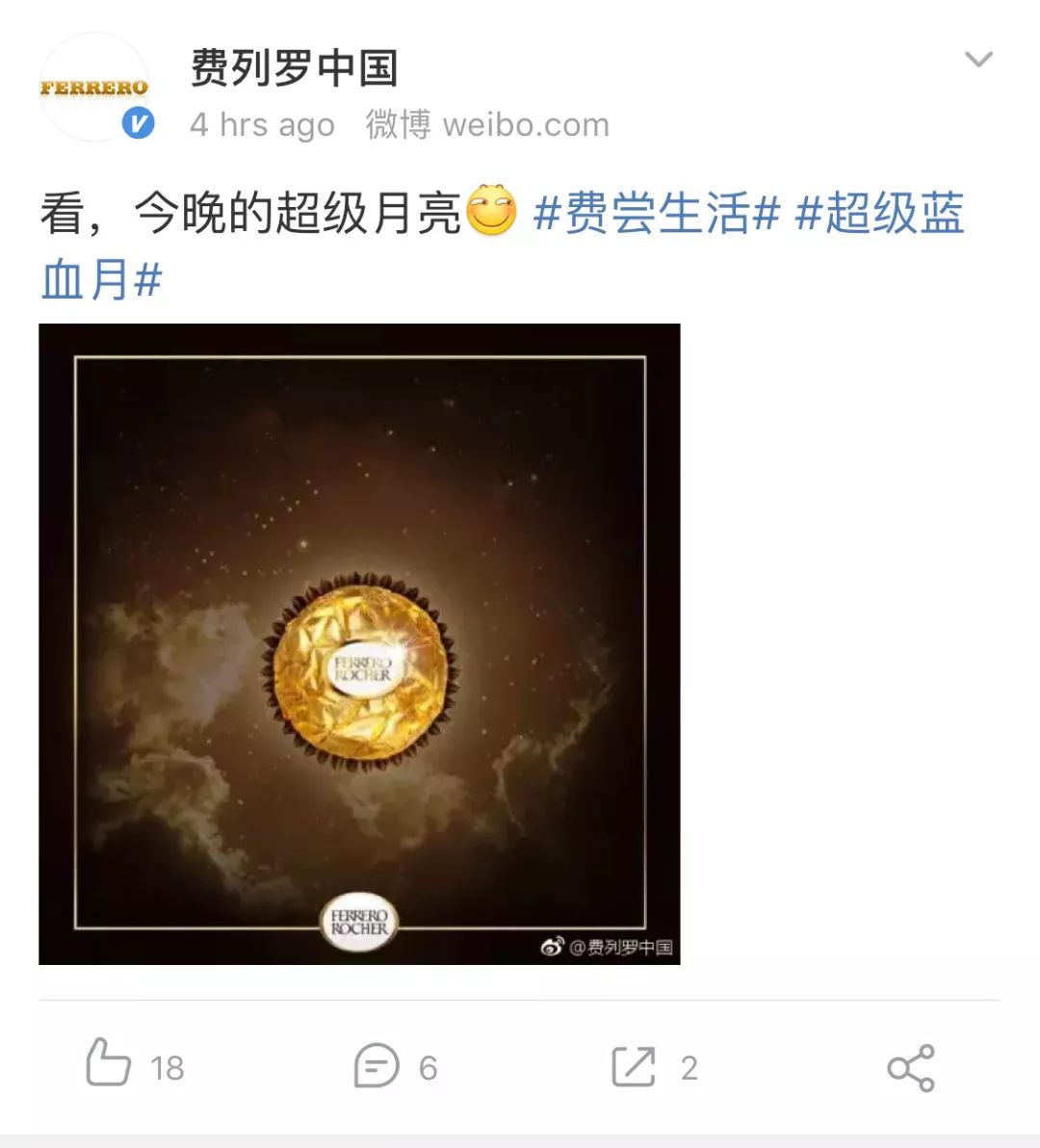Click the comment count 6
This screenshot has height=1148, width=1040.
pyautogui.click(x=429, y=1069)
